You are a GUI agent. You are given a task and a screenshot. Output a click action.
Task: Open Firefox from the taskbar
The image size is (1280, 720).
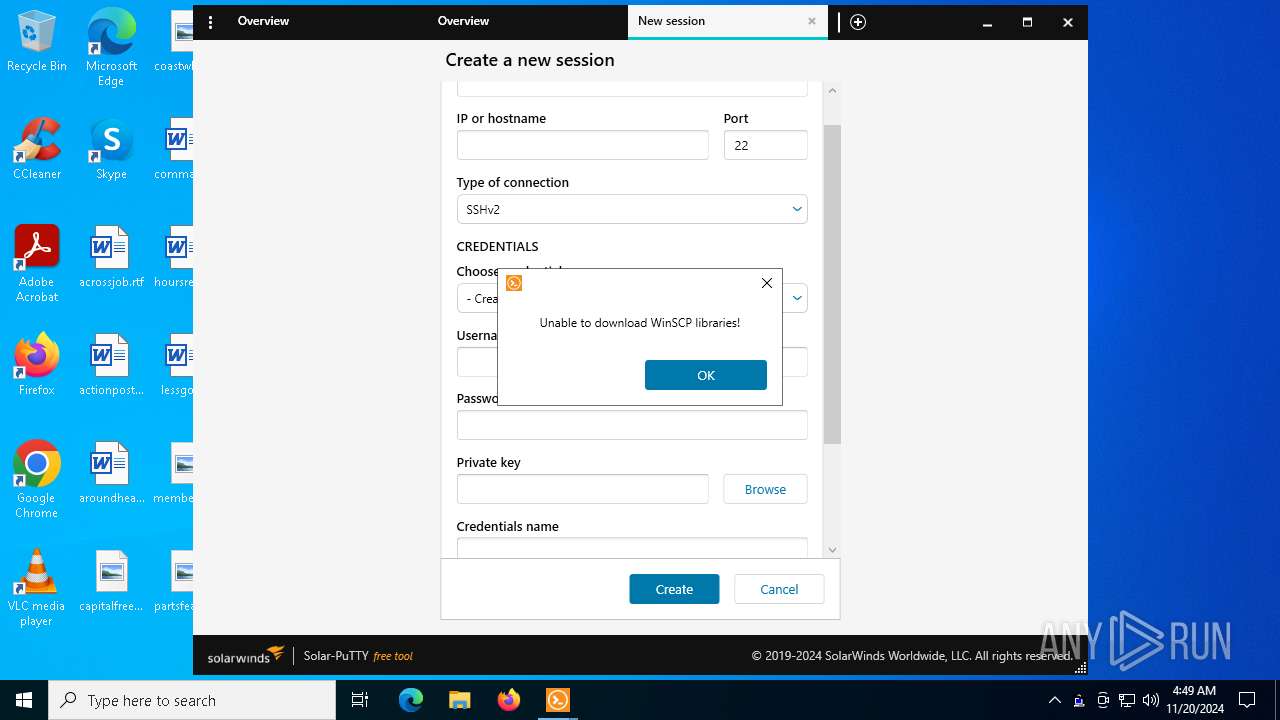tap(509, 700)
